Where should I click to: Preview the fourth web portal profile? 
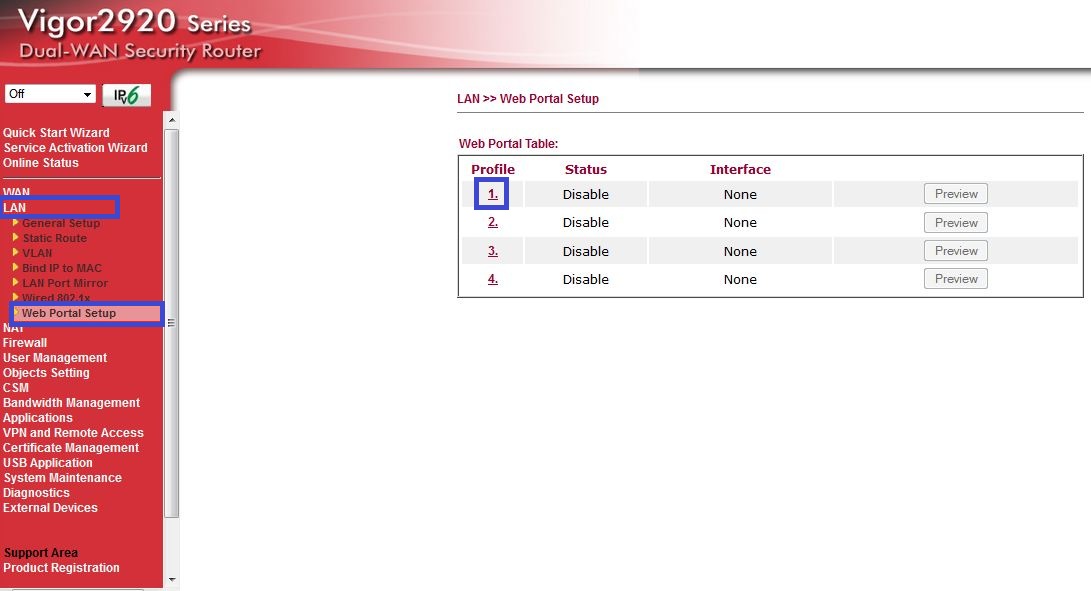point(955,279)
